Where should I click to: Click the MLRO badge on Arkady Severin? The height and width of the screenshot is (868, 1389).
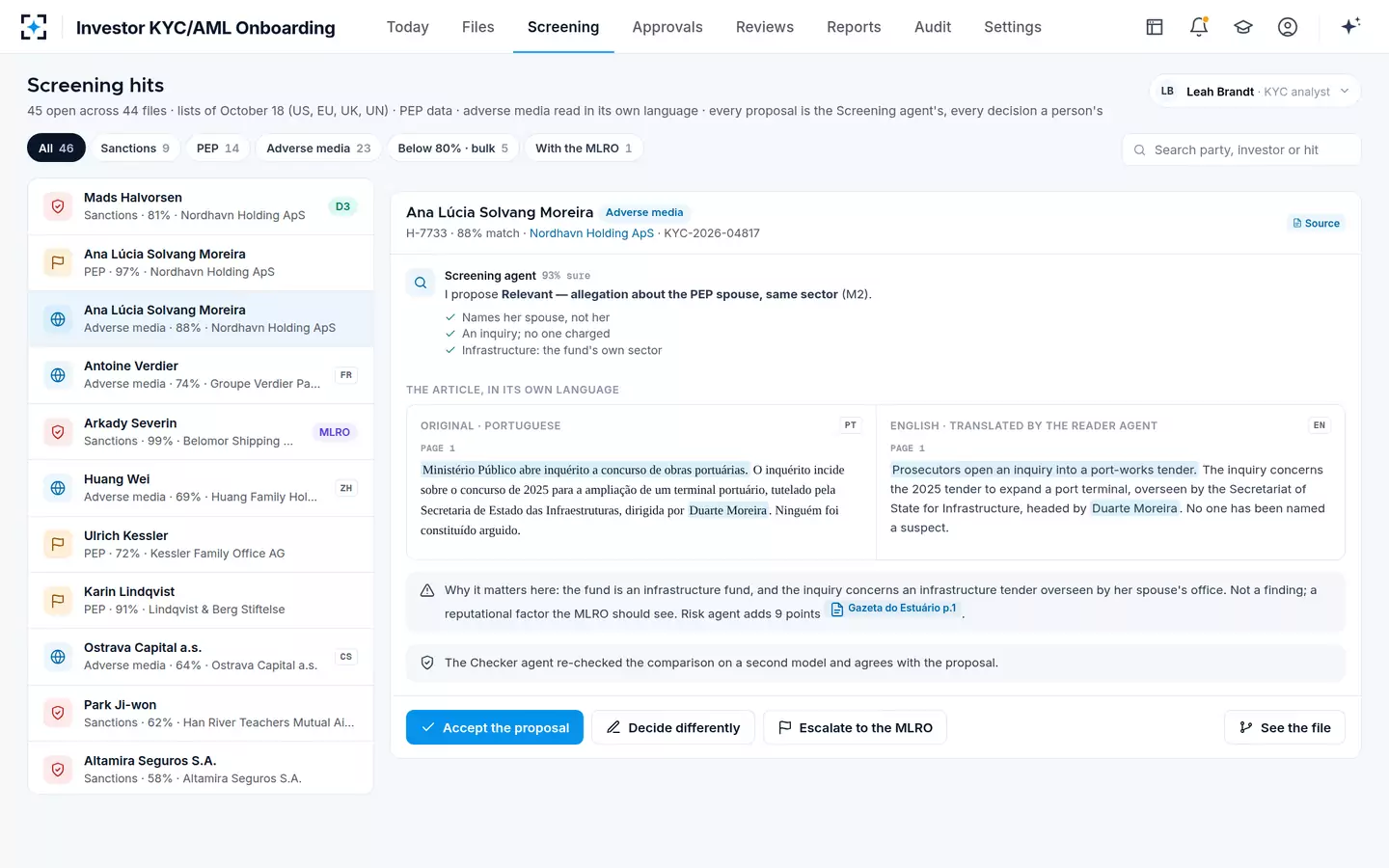(335, 432)
